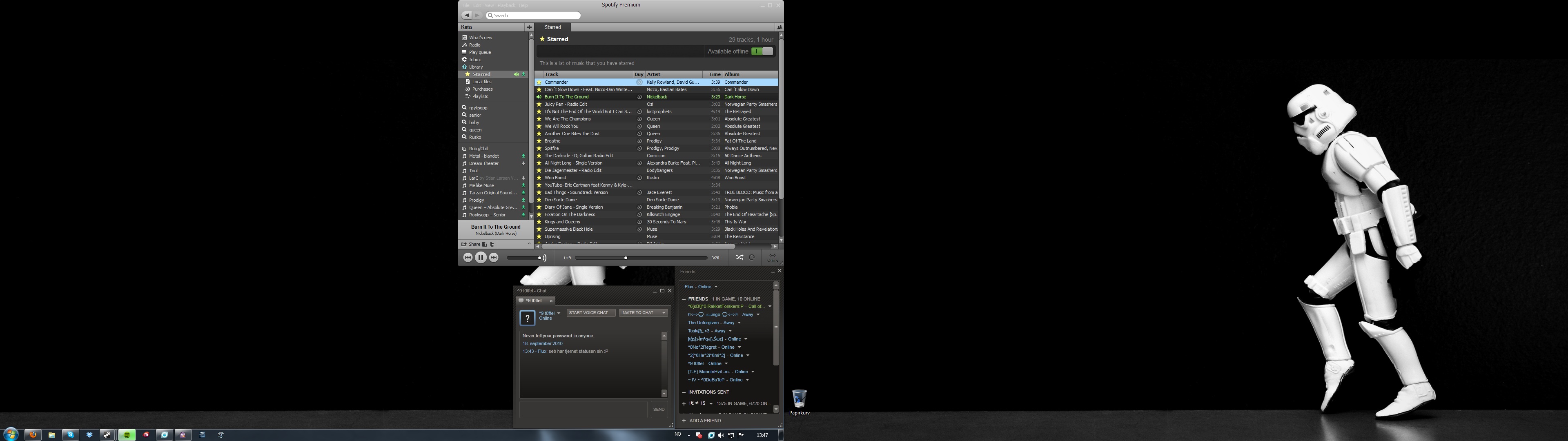This screenshot has width=1568, height=441.
Task: Adjust the Spotify volume slider
Action: tap(525, 258)
